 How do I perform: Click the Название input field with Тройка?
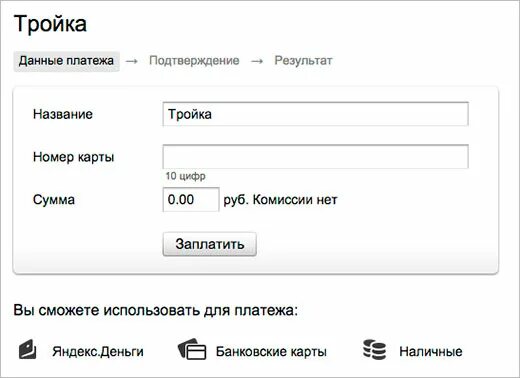point(315,114)
